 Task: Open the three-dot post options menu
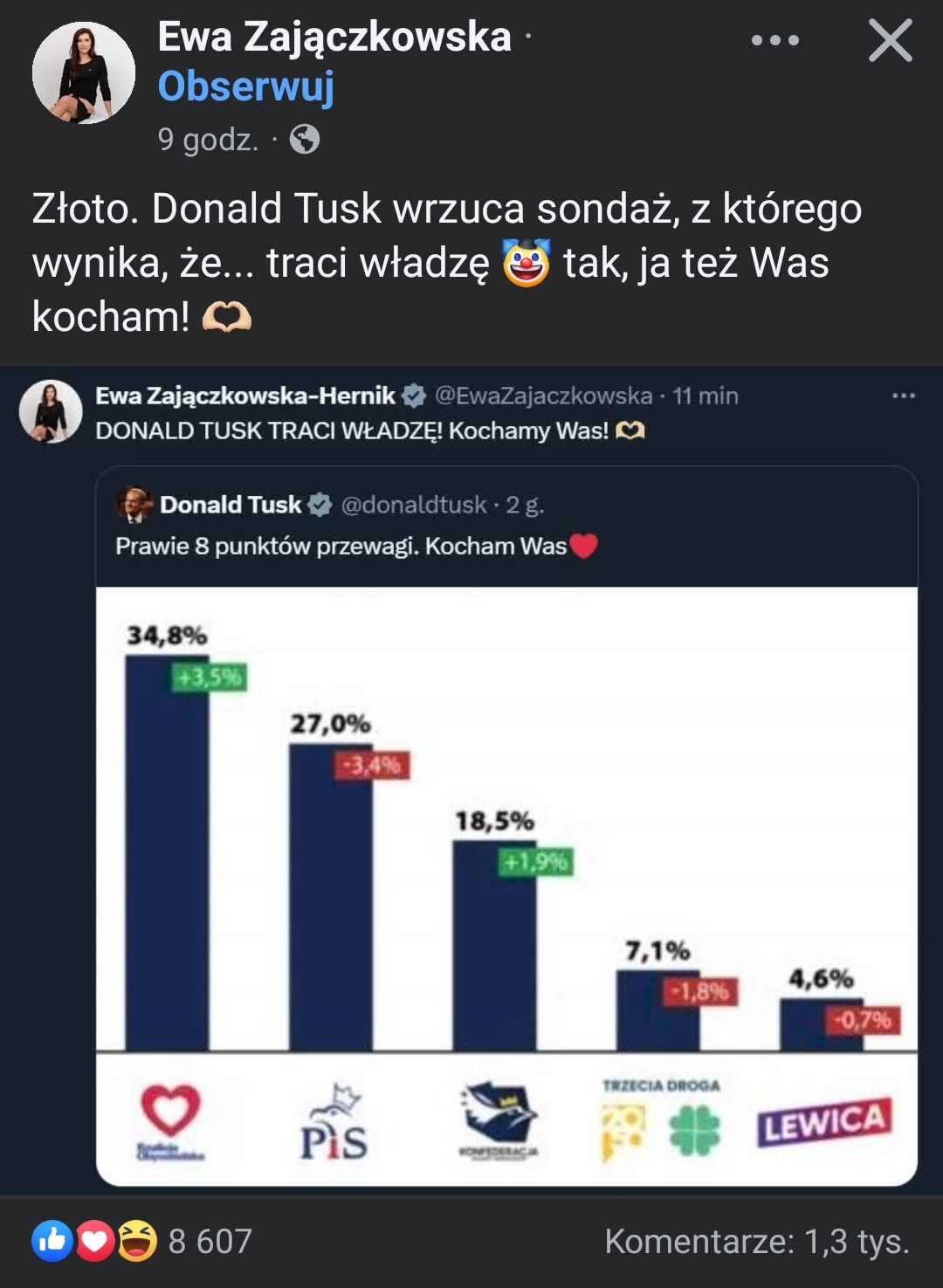[x=775, y=40]
